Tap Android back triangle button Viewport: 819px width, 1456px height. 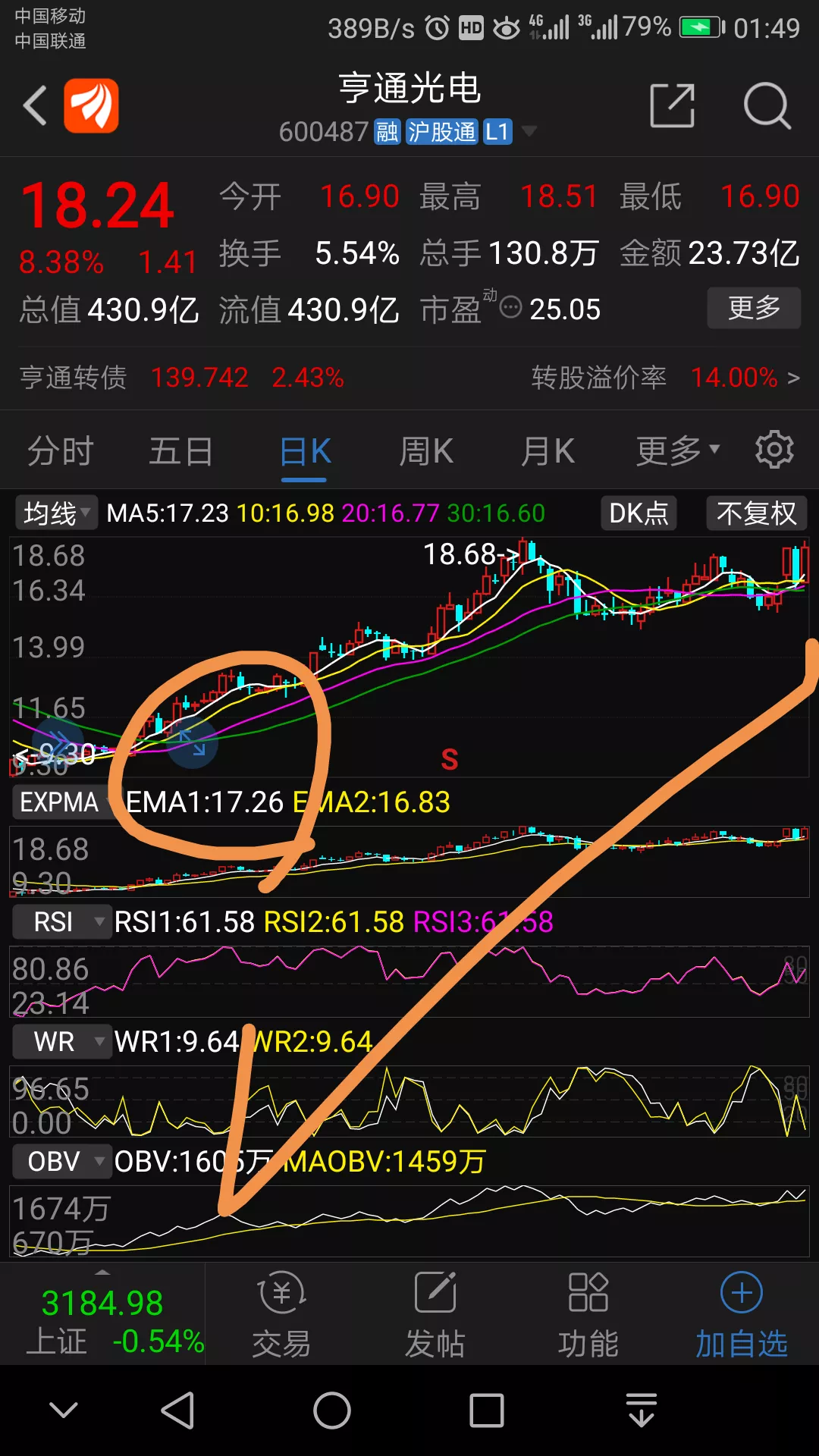[179, 1410]
